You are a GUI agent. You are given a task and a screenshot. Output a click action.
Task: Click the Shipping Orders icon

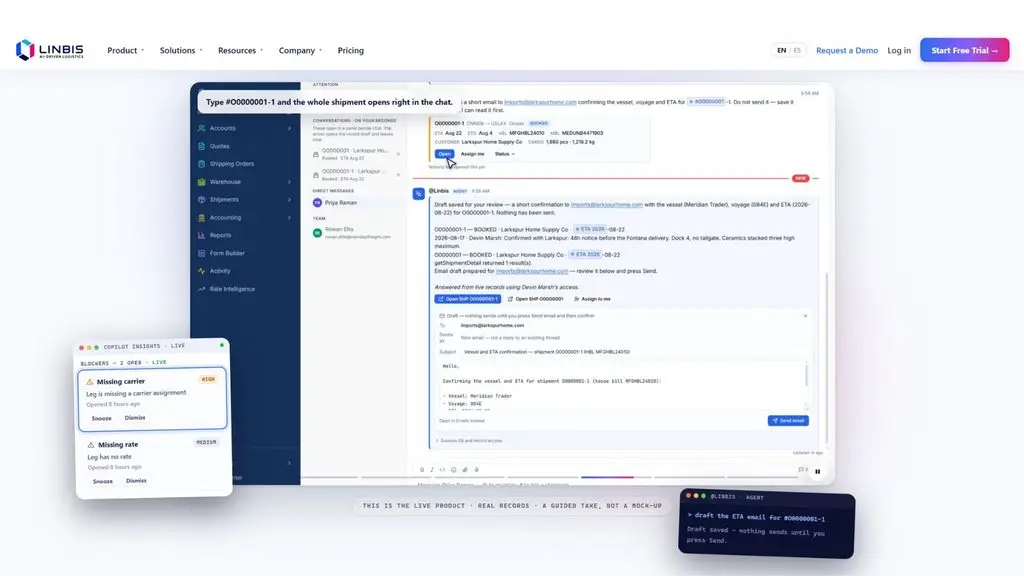pyautogui.click(x=201, y=164)
